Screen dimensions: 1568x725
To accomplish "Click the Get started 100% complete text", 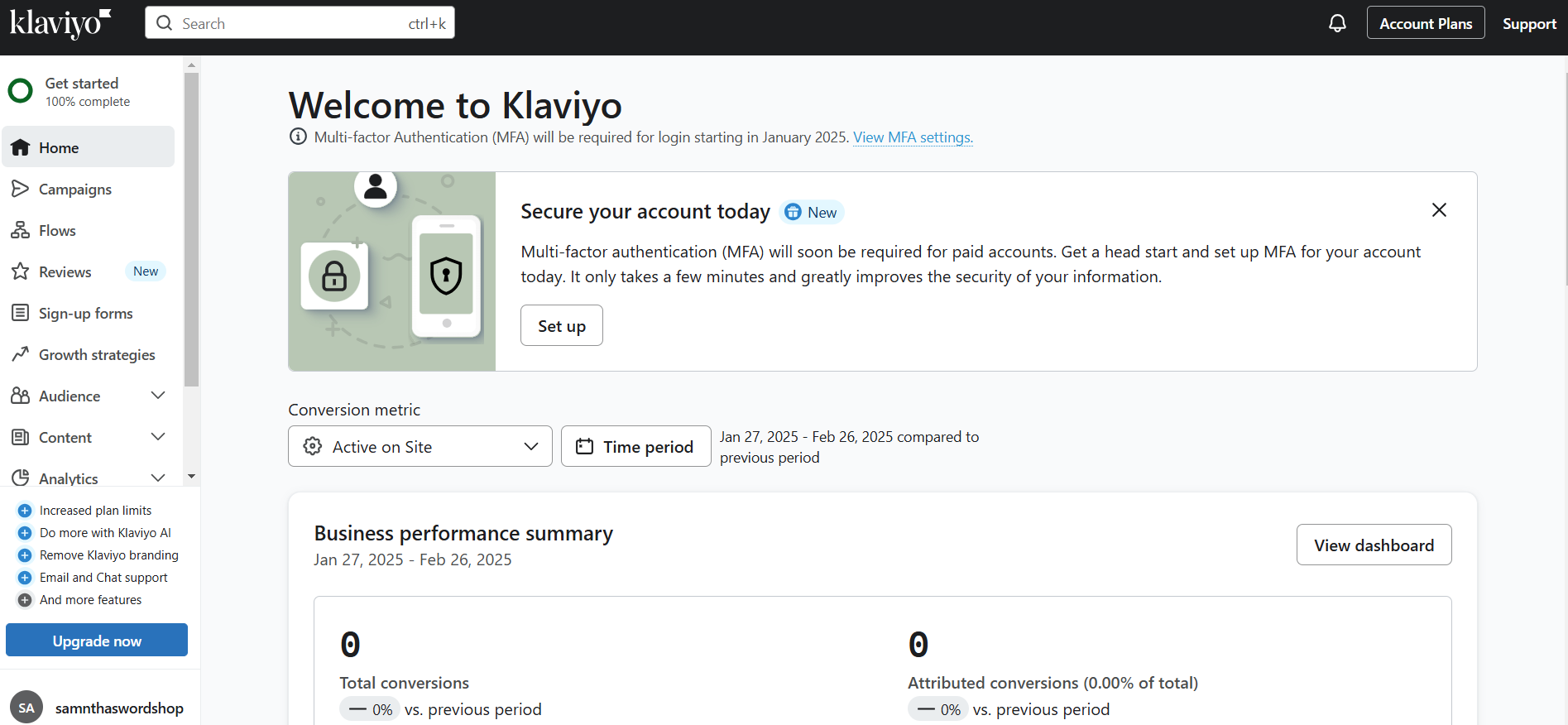I will [x=87, y=92].
